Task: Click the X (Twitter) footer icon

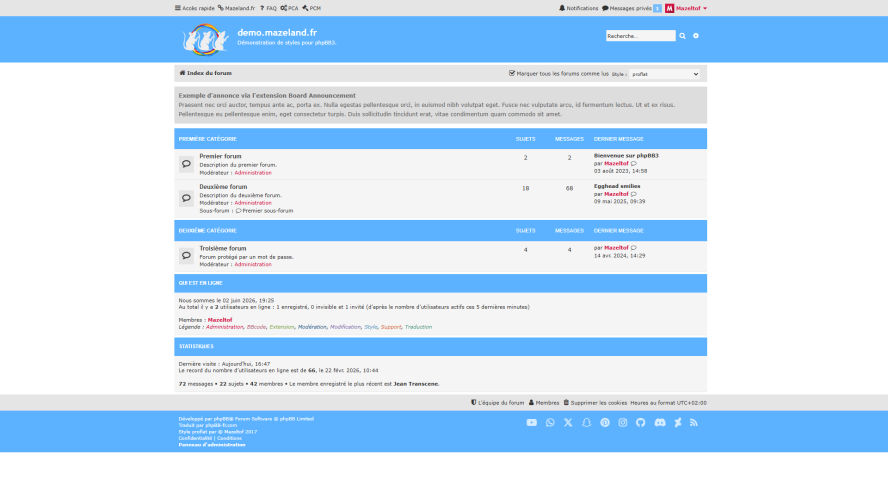Action: (x=568, y=422)
